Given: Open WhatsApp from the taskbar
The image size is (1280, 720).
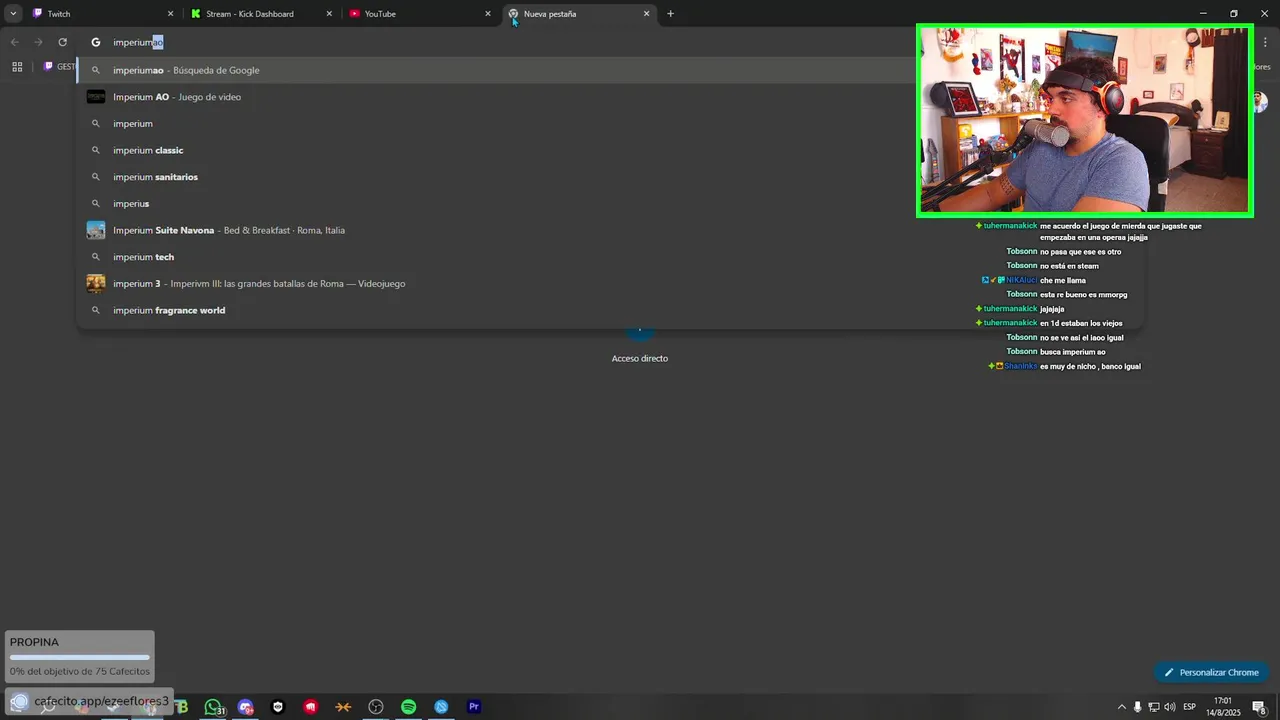Looking at the screenshot, I should pyautogui.click(x=213, y=707).
